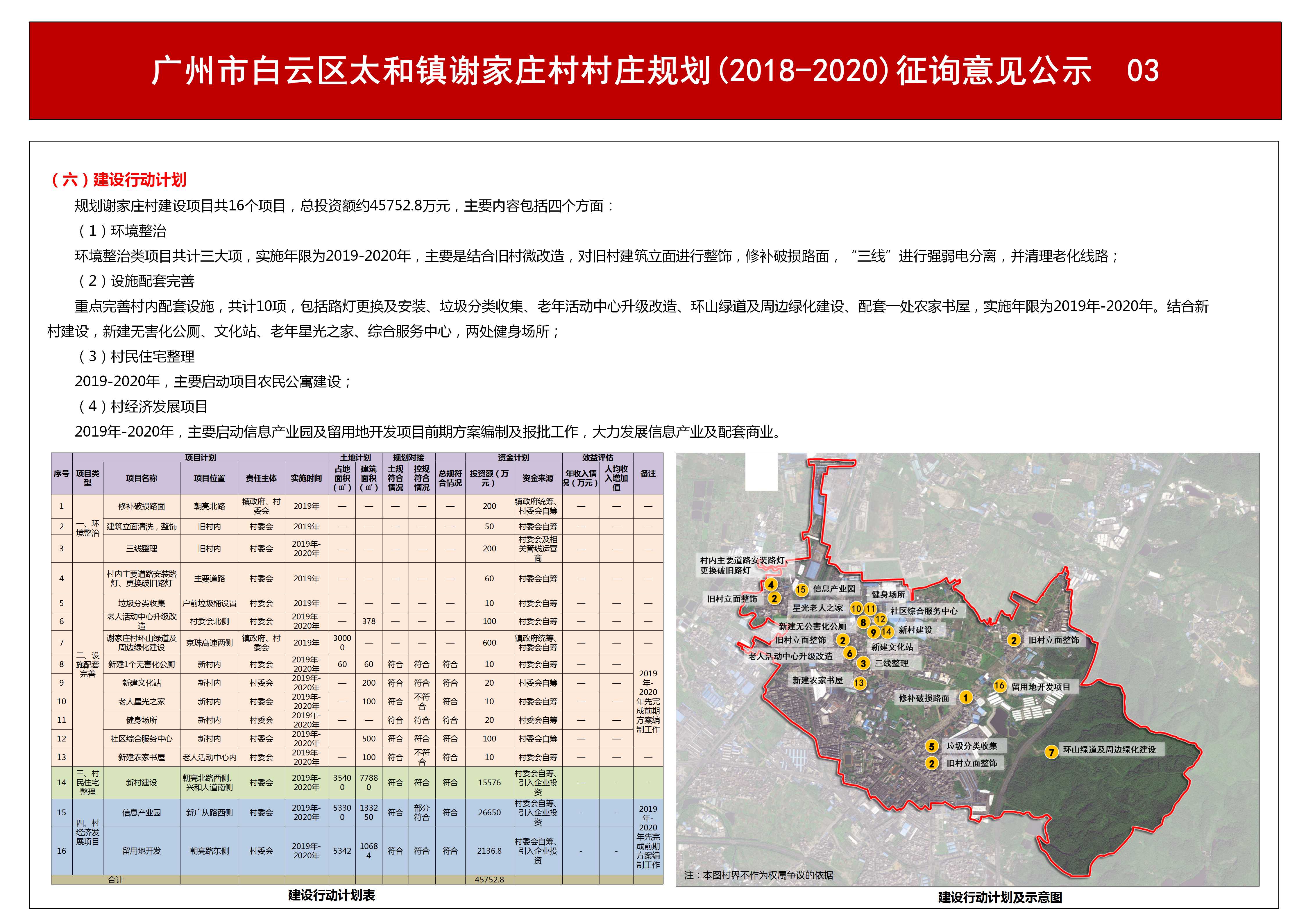This screenshot has width=1306, height=924.
Task: Click the subheading （4）村经济发展项目
Action: pyautogui.click(x=143, y=407)
